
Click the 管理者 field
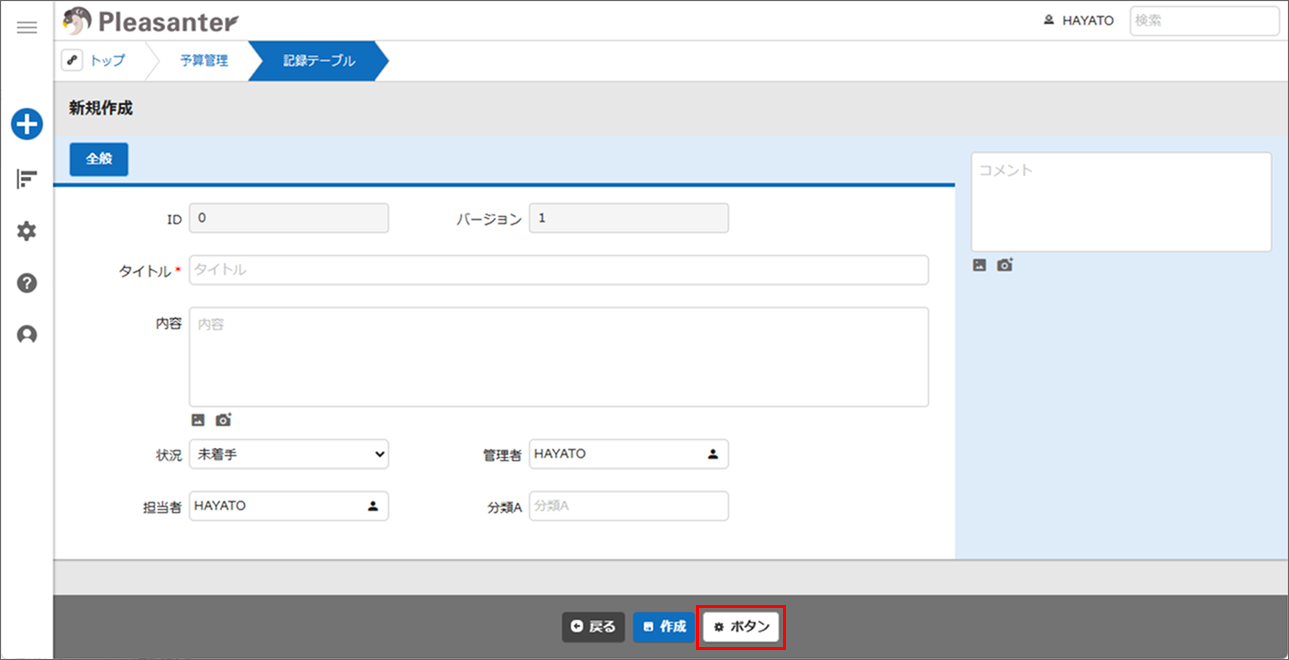point(628,454)
